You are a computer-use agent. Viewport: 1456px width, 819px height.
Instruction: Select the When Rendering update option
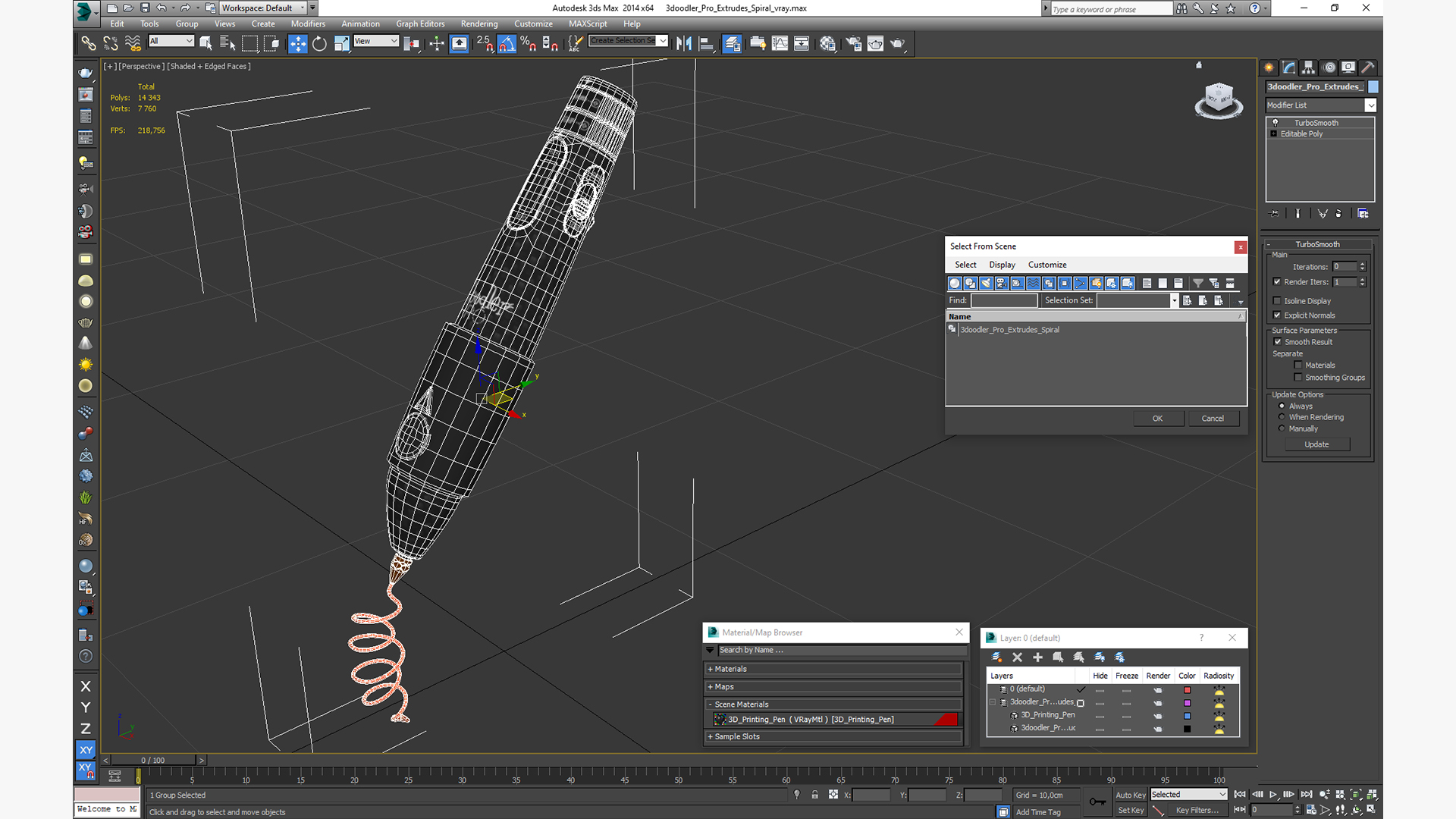coord(1282,417)
